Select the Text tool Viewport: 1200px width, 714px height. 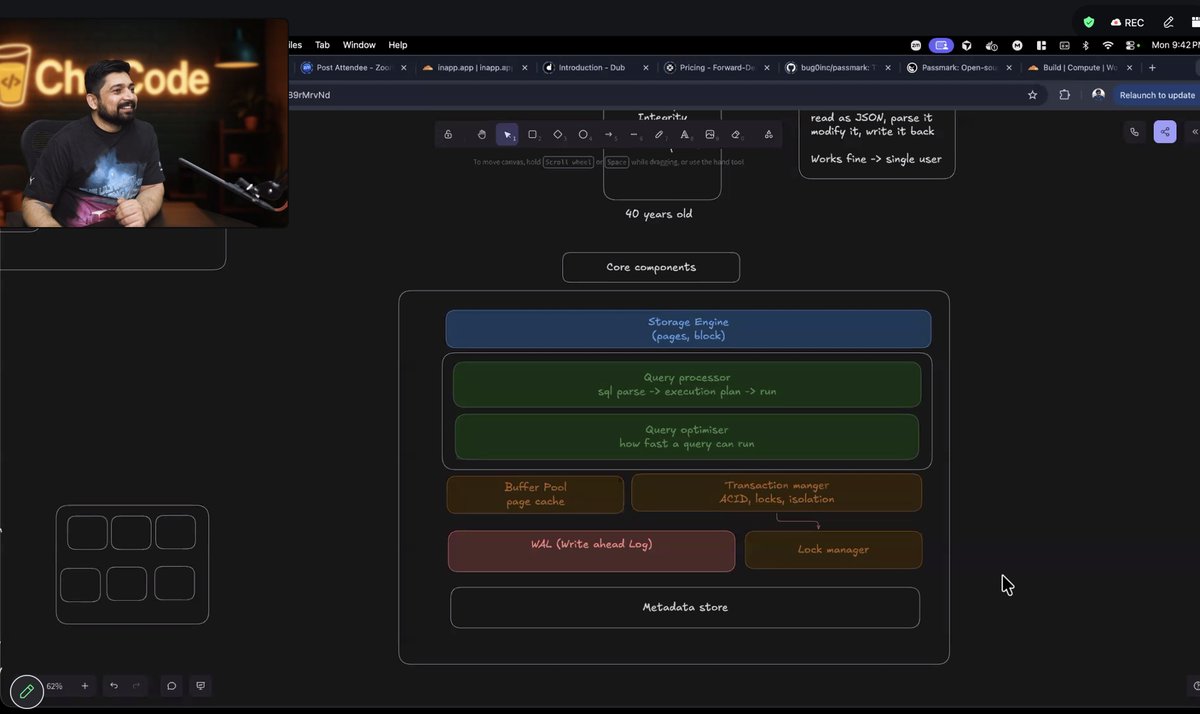(685, 134)
